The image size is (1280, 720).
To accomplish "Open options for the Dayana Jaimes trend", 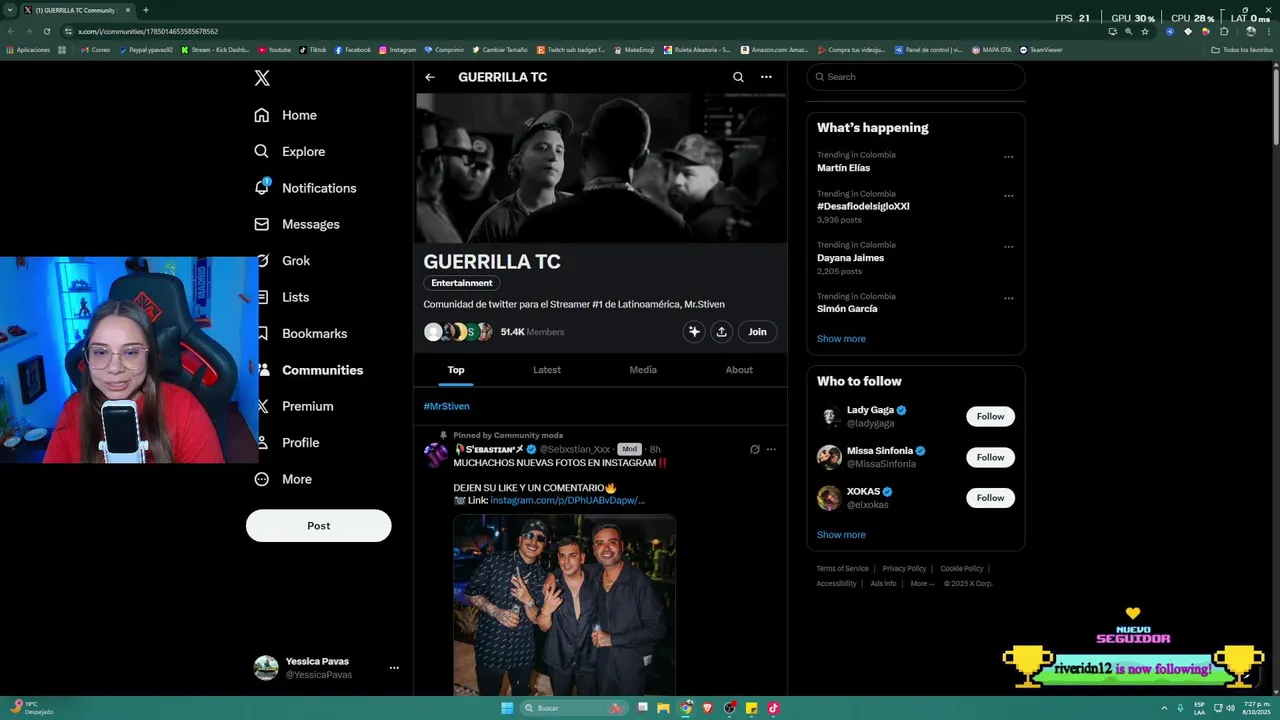I will (1009, 247).
